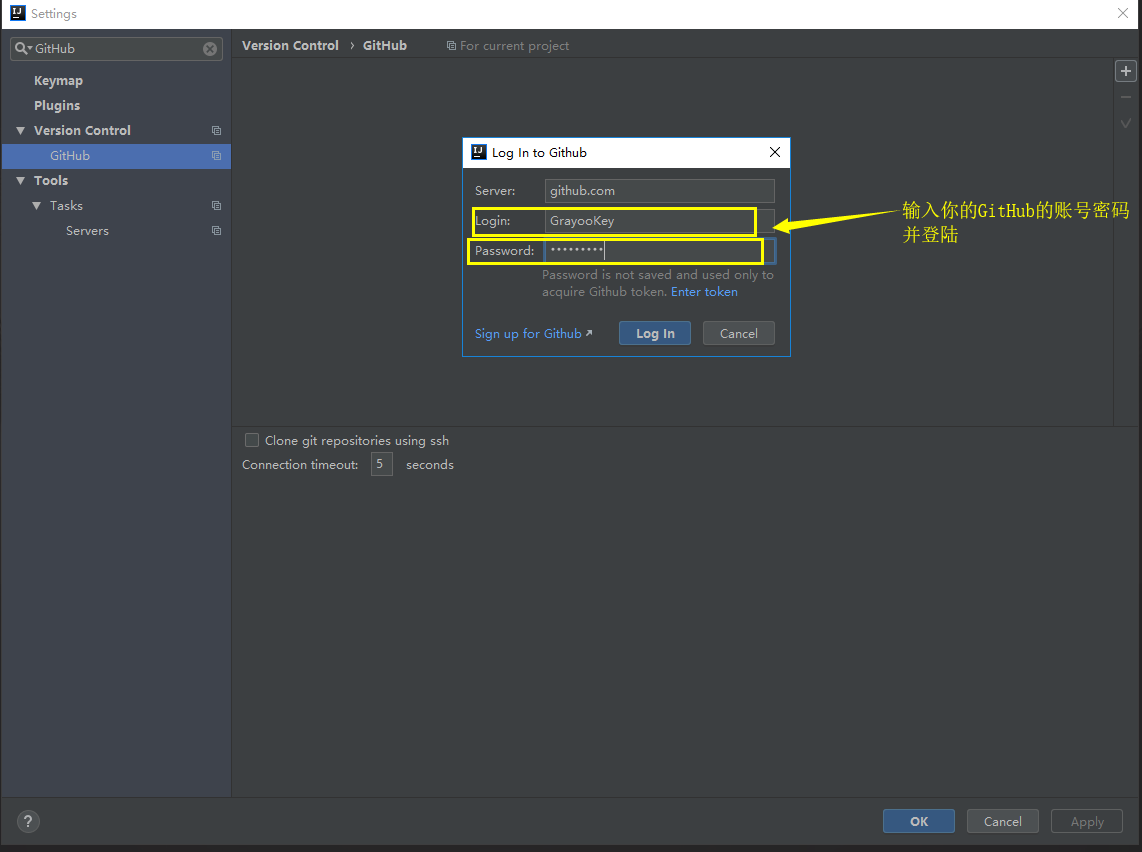Enable Clone git repositories using ssh
This screenshot has height=852, width=1142.
pyautogui.click(x=252, y=441)
